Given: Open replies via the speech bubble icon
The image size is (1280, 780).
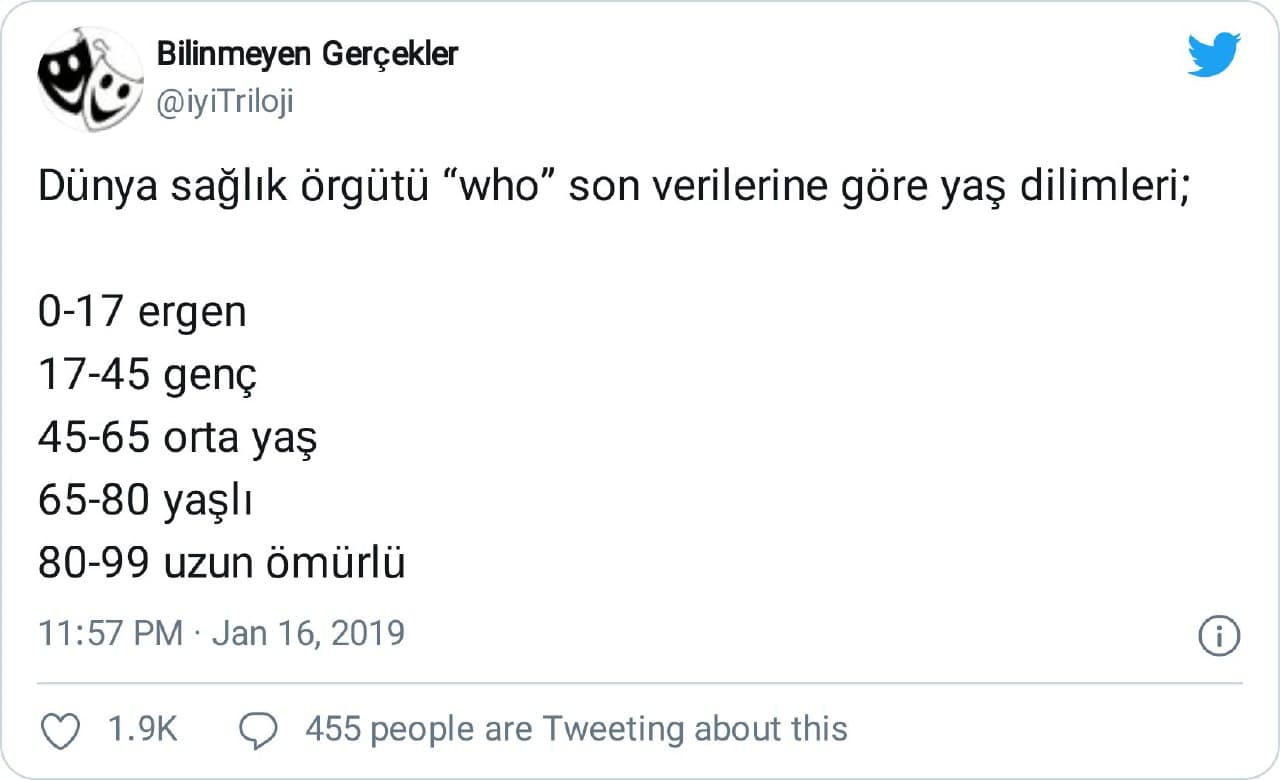Looking at the screenshot, I should 260,731.
